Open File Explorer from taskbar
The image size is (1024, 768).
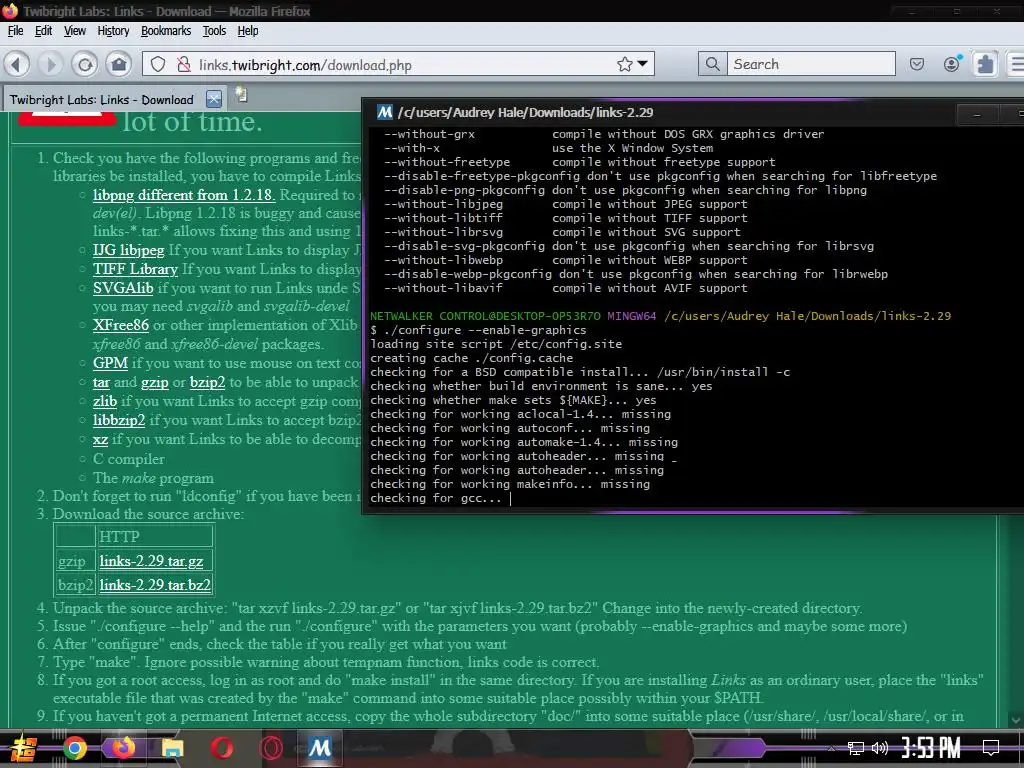172,748
